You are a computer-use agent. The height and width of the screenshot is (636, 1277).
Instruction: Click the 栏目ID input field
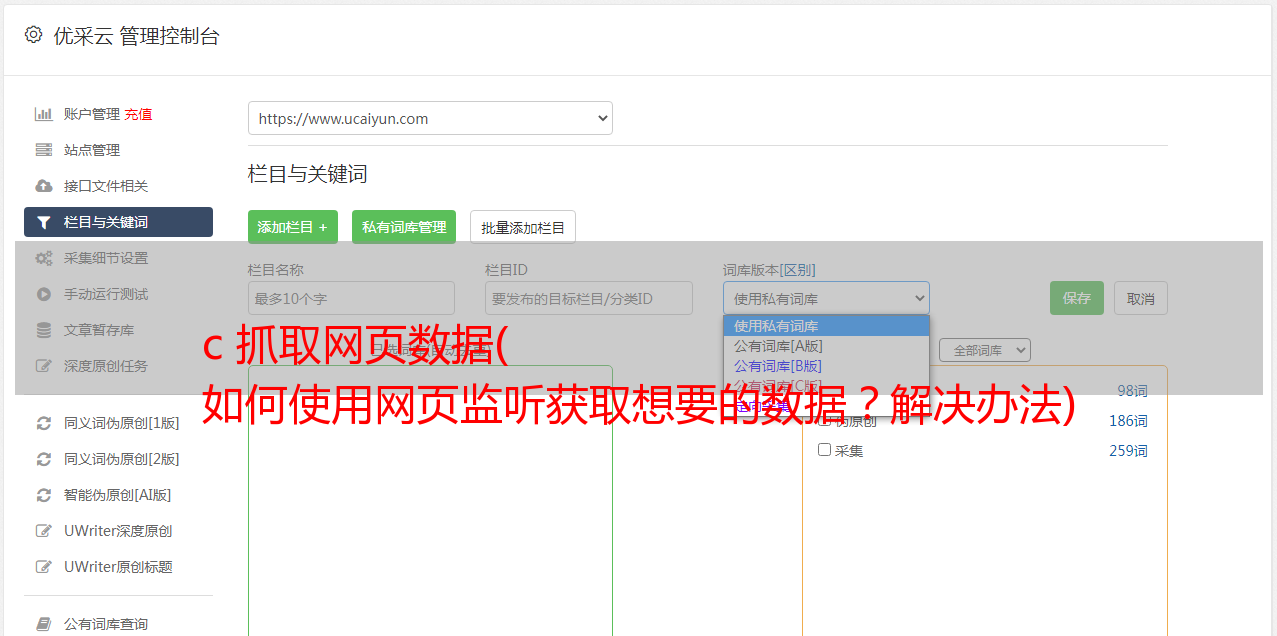click(589, 298)
